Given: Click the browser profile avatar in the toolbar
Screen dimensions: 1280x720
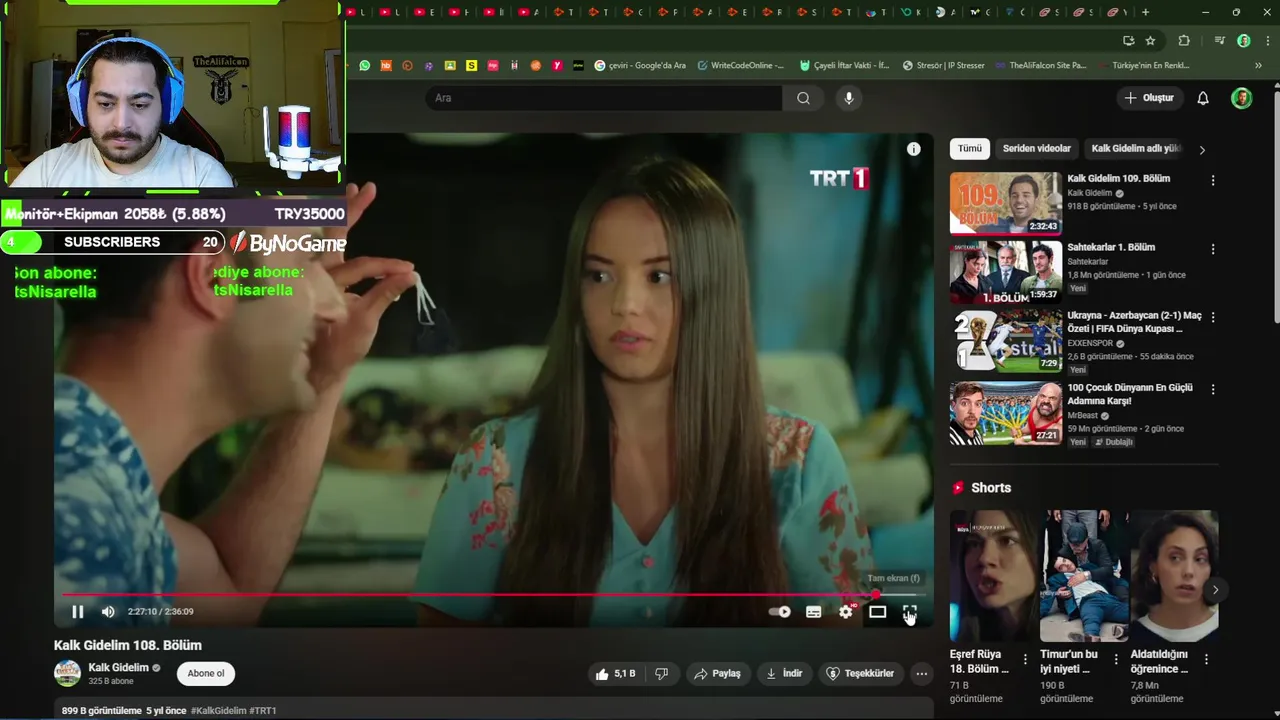Looking at the screenshot, I should click(x=1243, y=41).
